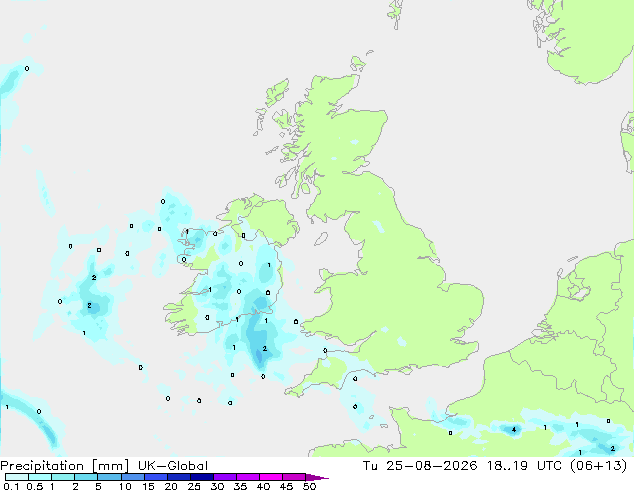Click the 2–5 mm legend color box
Viewport: 634px width, 490px height.
[86, 477]
